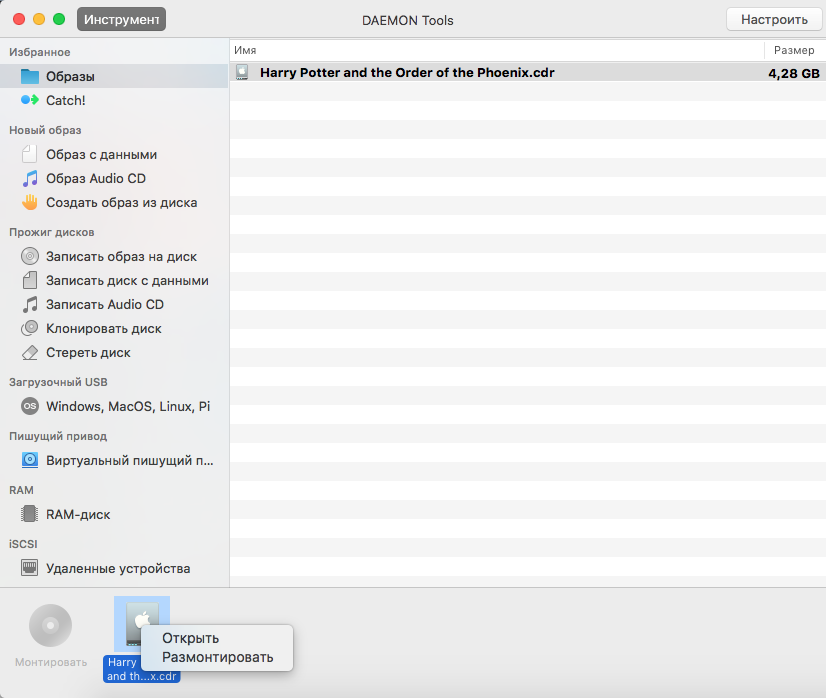
Task: Open the Catch! sidebar item
Action: pyautogui.click(x=114, y=100)
